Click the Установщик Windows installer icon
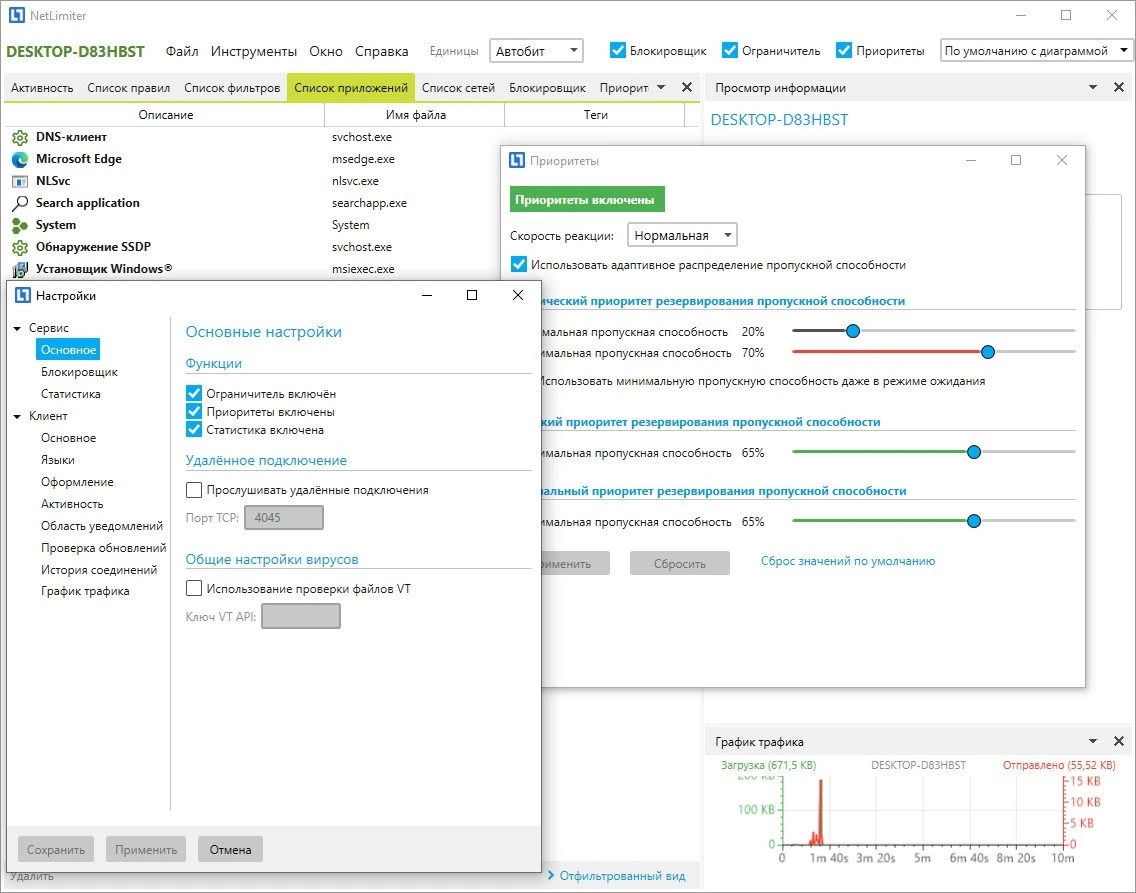Viewport: 1136px width, 893px height. (20, 269)
